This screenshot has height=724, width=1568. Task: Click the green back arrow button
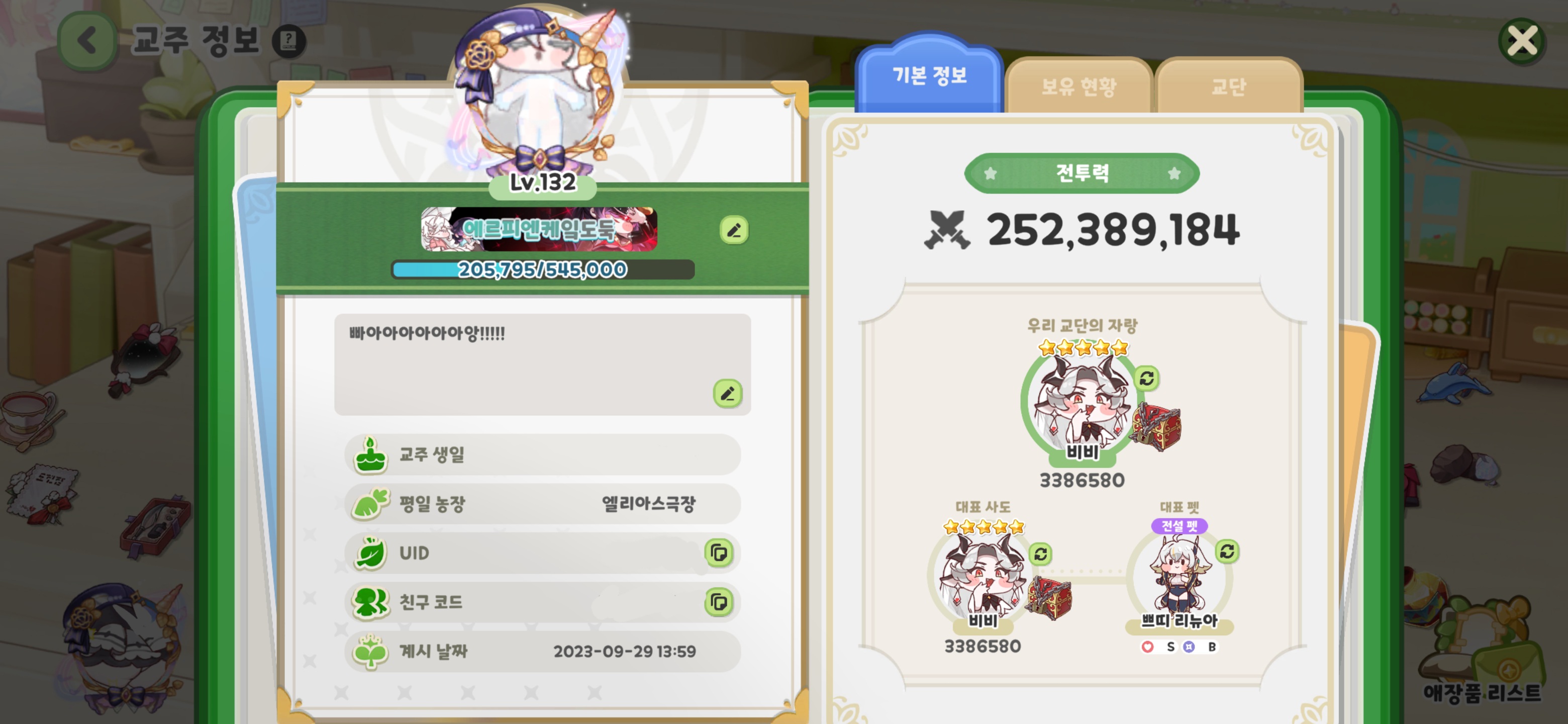point(87,41)
